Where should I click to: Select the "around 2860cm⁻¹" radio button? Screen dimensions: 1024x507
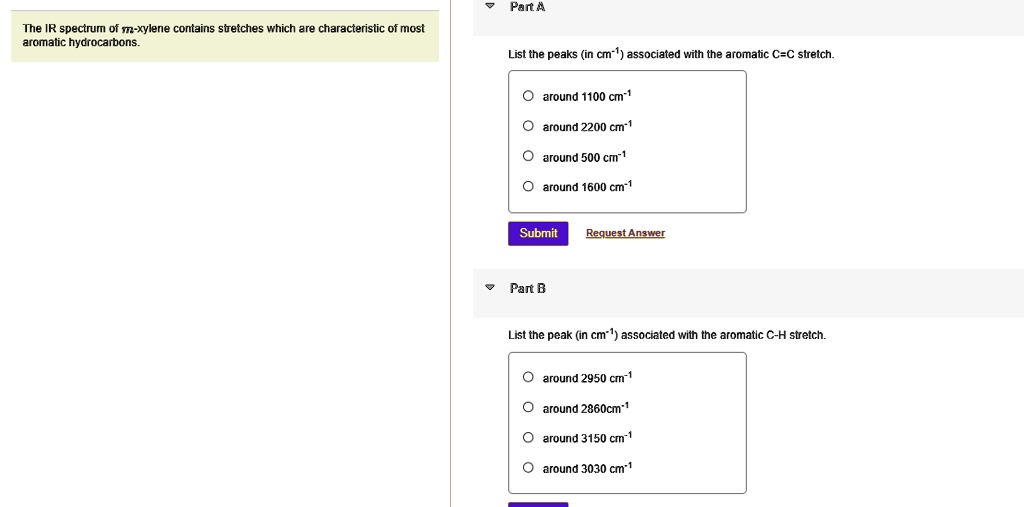tap(528, 408)
